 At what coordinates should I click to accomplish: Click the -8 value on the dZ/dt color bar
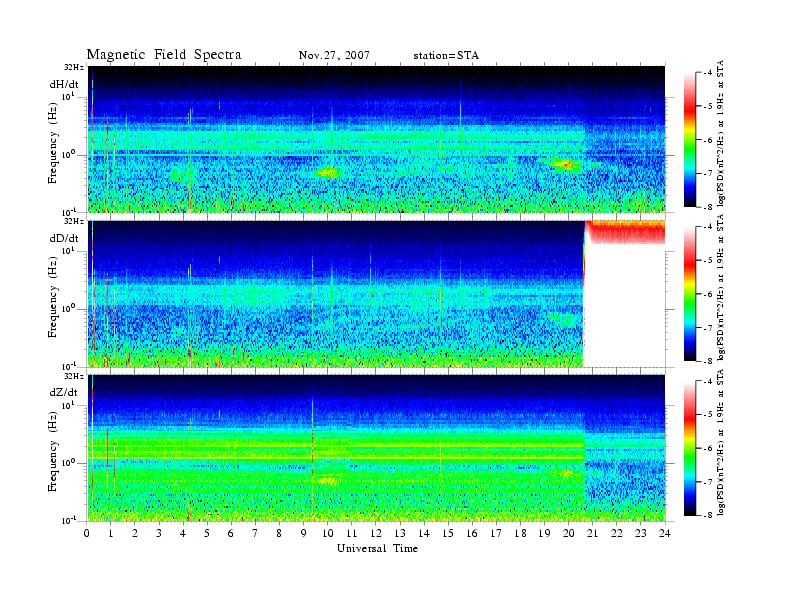pos(709,515)
